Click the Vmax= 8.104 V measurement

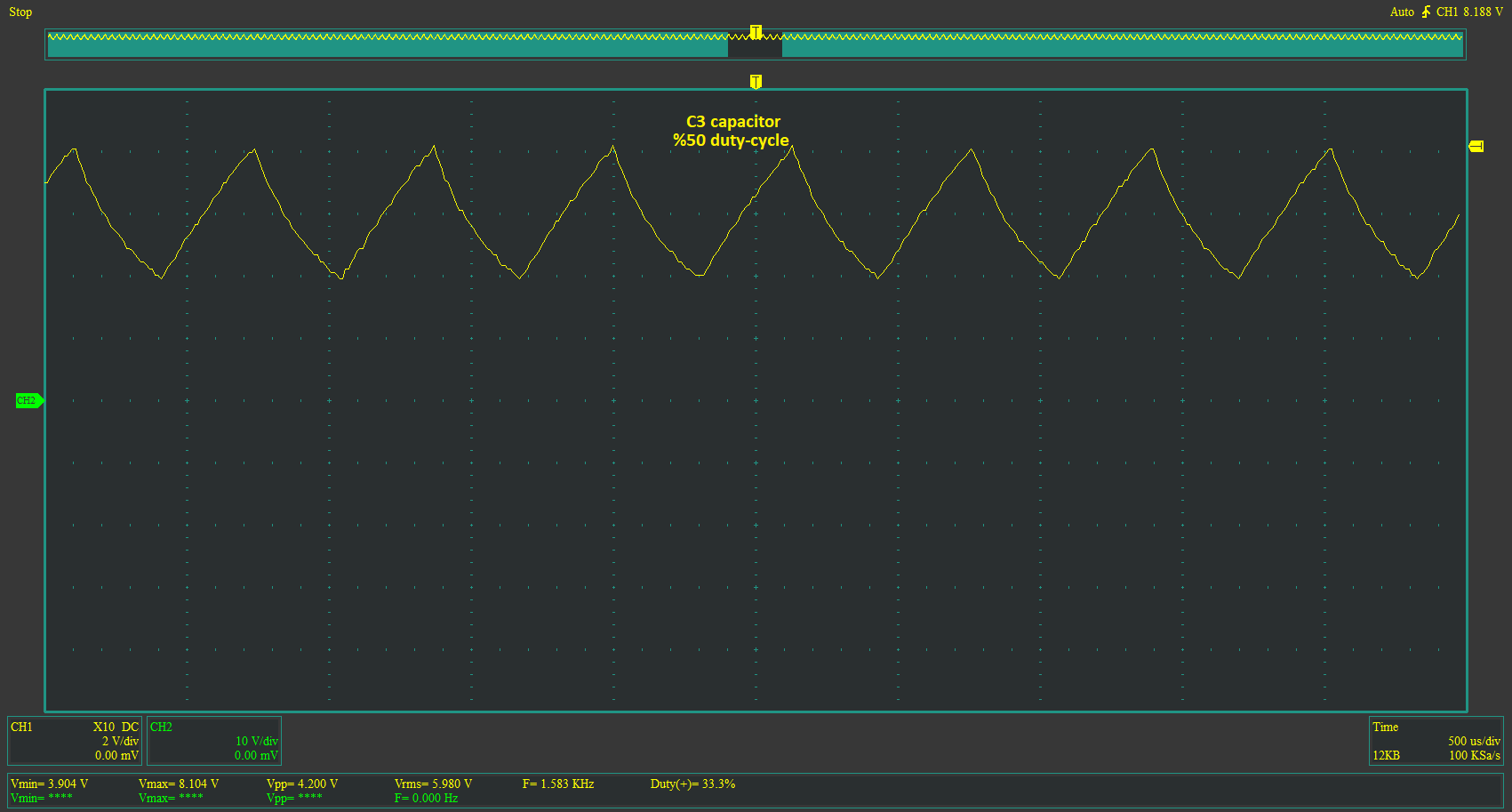pyautogui.click(x=179, y=784)
